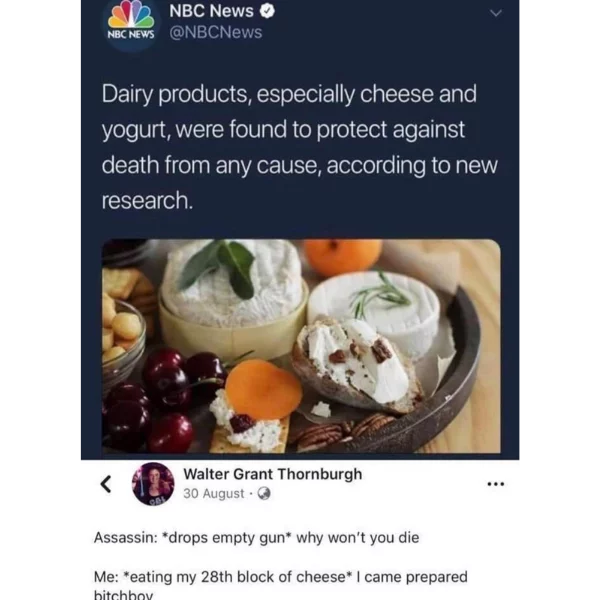Open the three-dot post options menu
The width and height of the screenshot is (600, 600).
(x=496, y=484)
